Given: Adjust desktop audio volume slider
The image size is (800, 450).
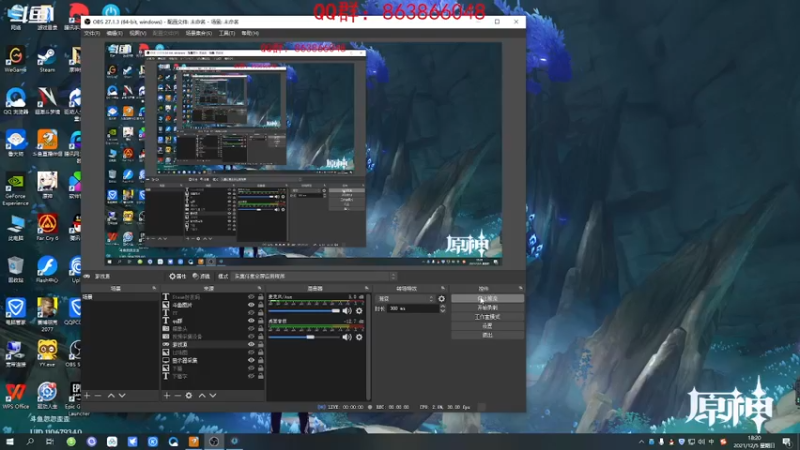Looking at the screenshot, I should (x=304, y=337).
